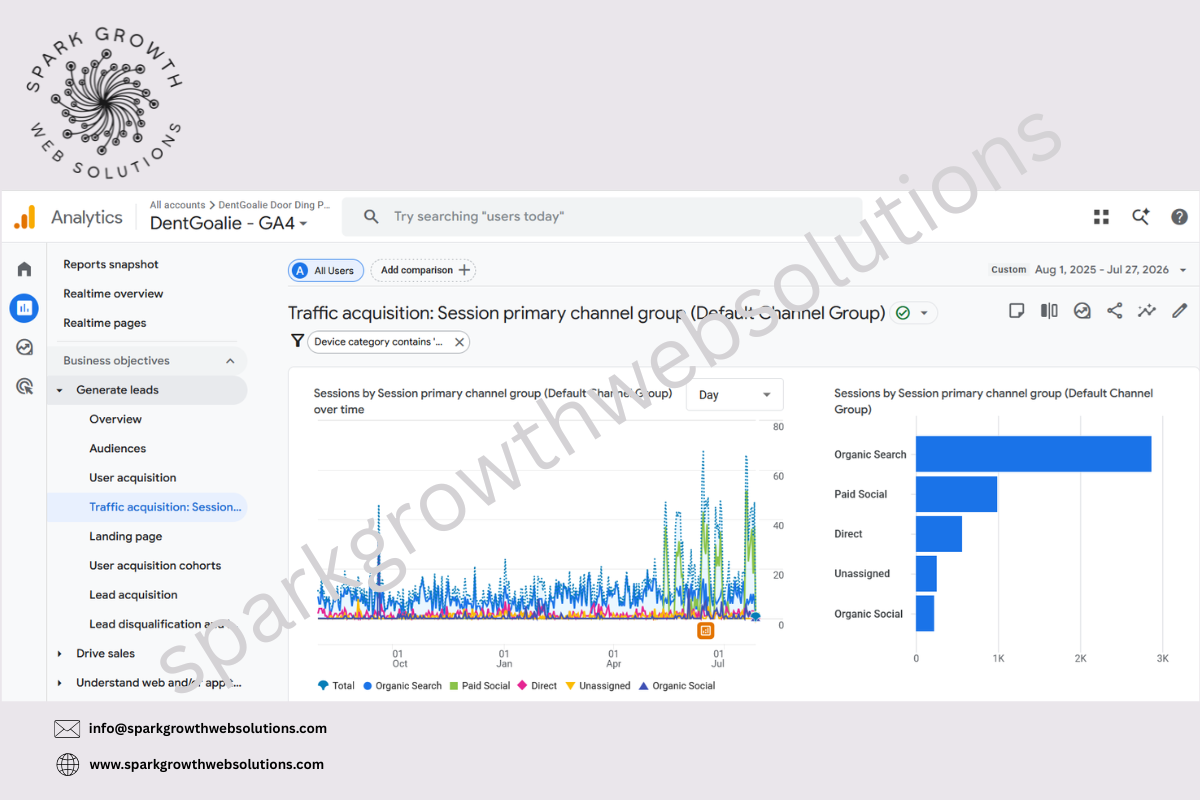Open the Lead acquisition report
1200x800 pixels.
click(x=133, y=595)
